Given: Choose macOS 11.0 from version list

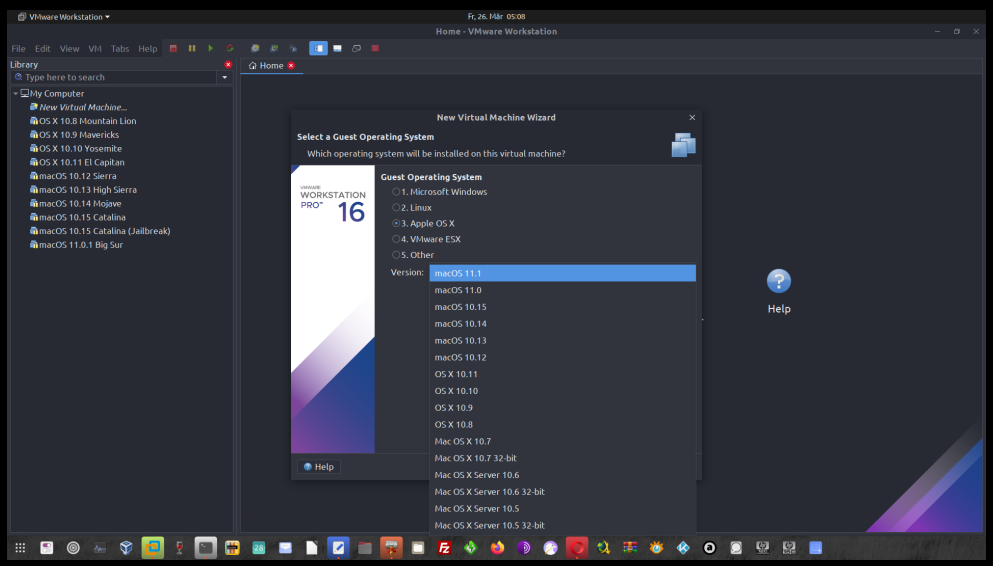Looking at the screenshot, I should click(562, 290).
